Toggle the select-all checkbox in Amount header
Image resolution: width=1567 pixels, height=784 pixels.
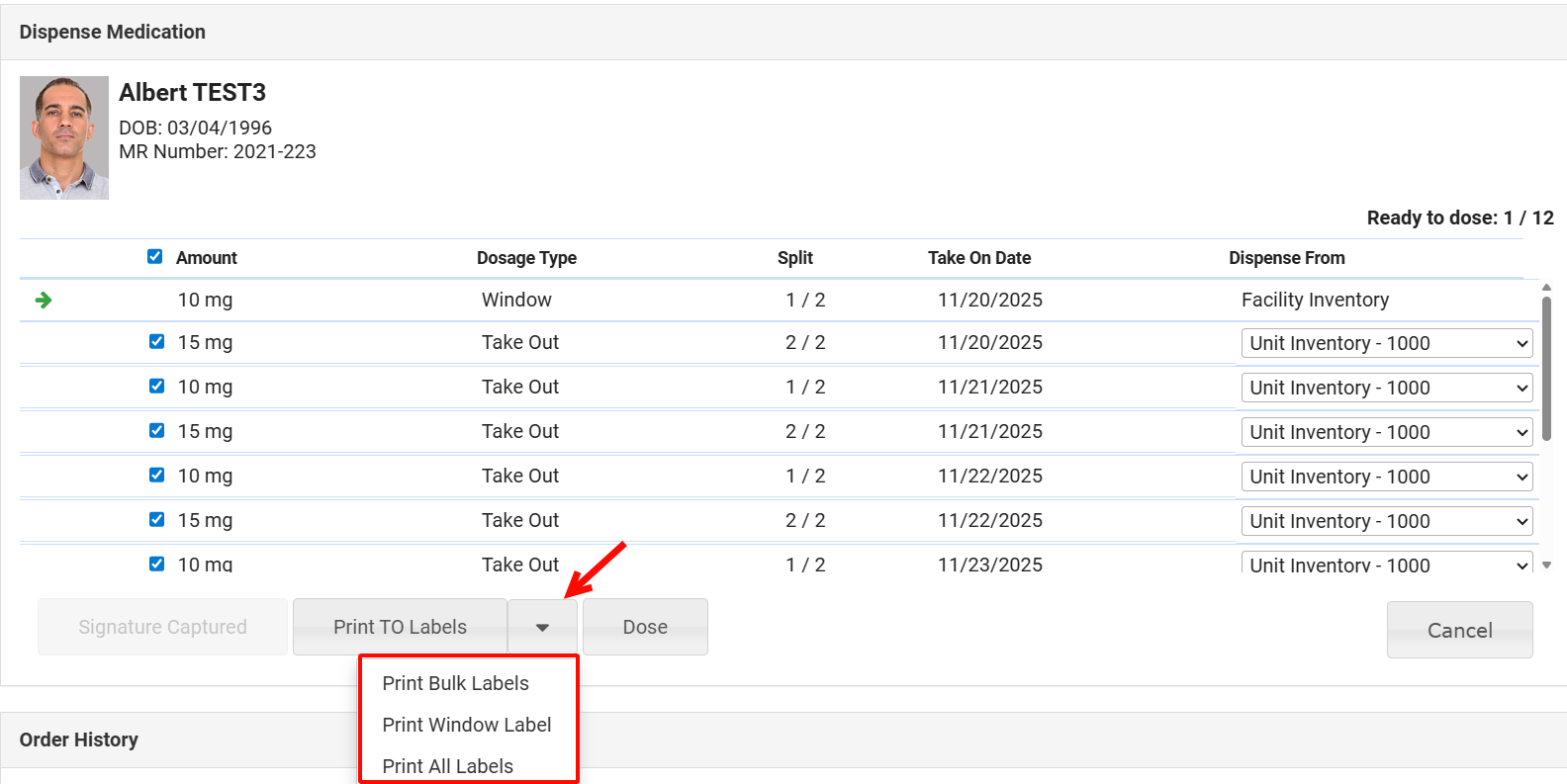coord(155,257)
